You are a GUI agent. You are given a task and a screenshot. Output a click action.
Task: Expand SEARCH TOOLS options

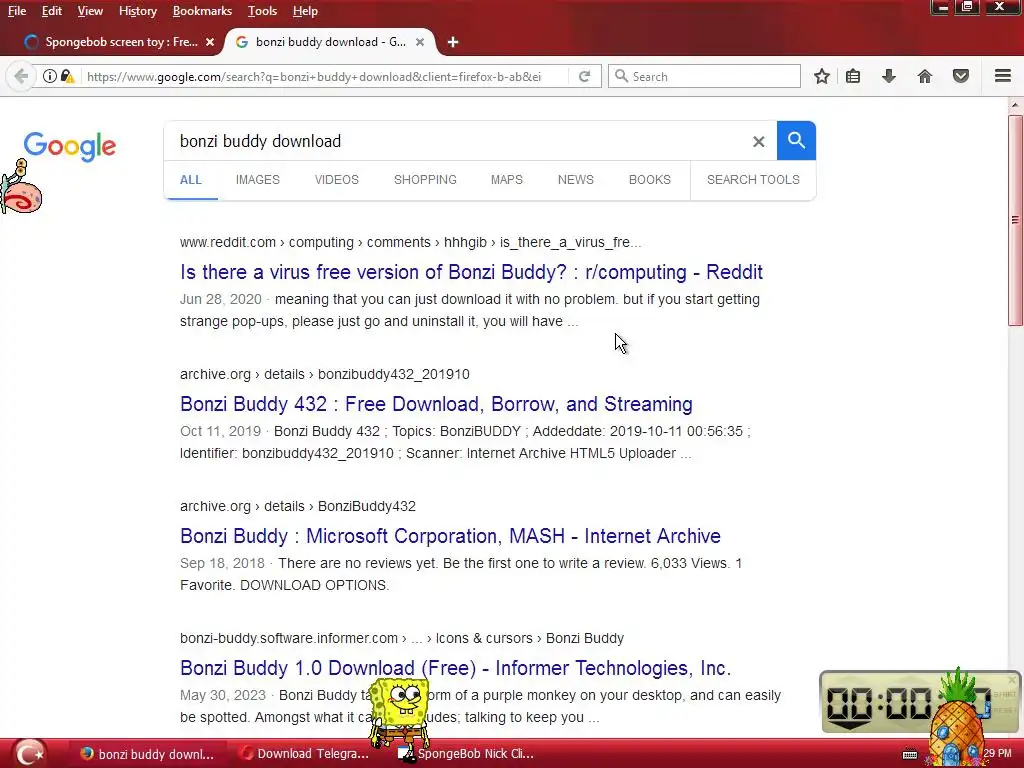click(x=753, y=180)
